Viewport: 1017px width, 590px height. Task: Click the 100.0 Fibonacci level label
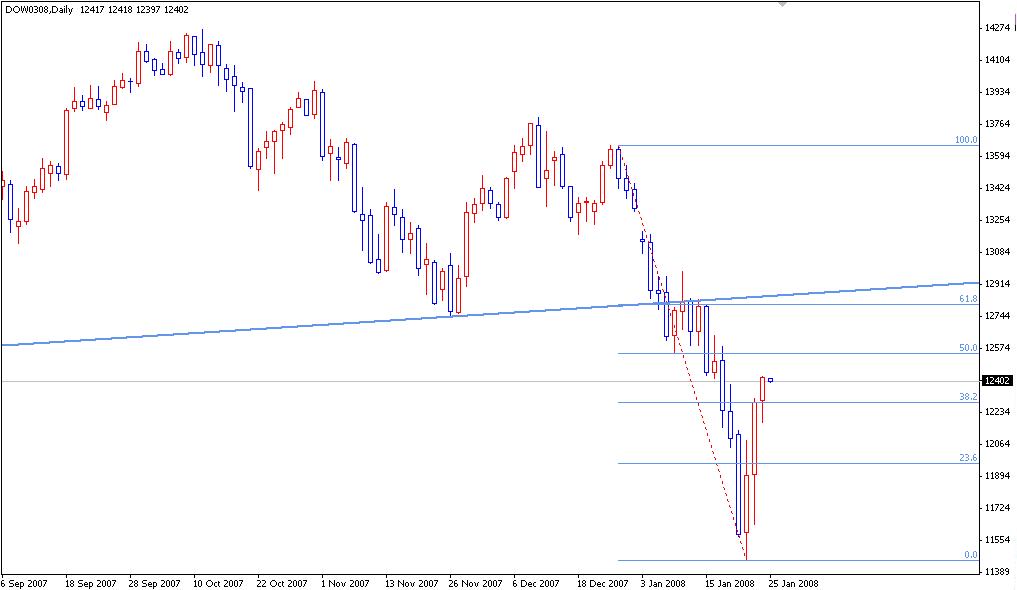pyautogui.click(x=964, y=140)
